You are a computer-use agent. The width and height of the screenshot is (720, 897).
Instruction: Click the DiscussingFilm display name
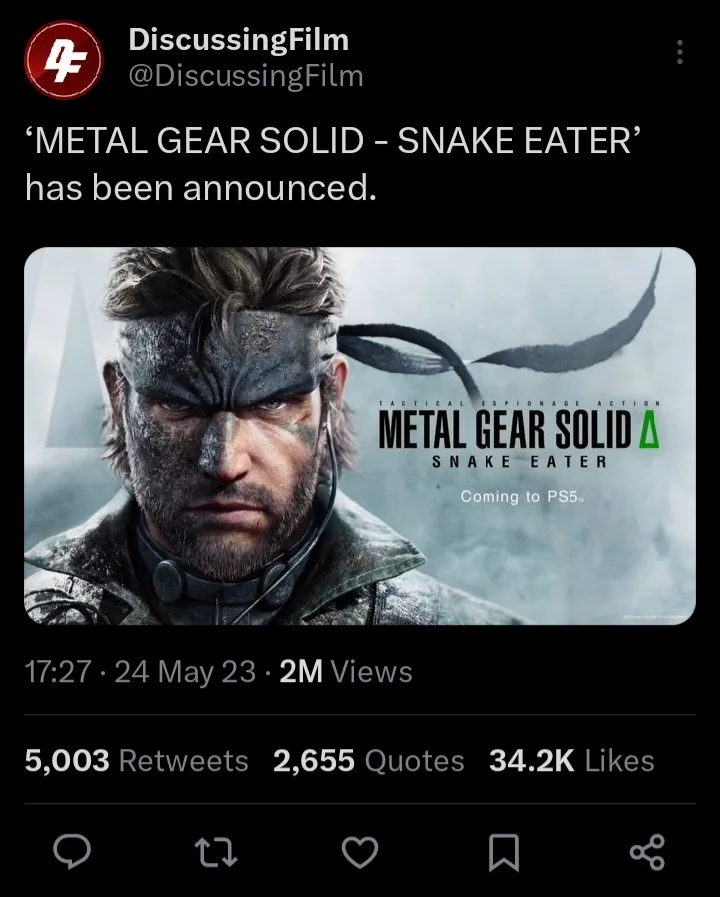click(x=239, y=40)
